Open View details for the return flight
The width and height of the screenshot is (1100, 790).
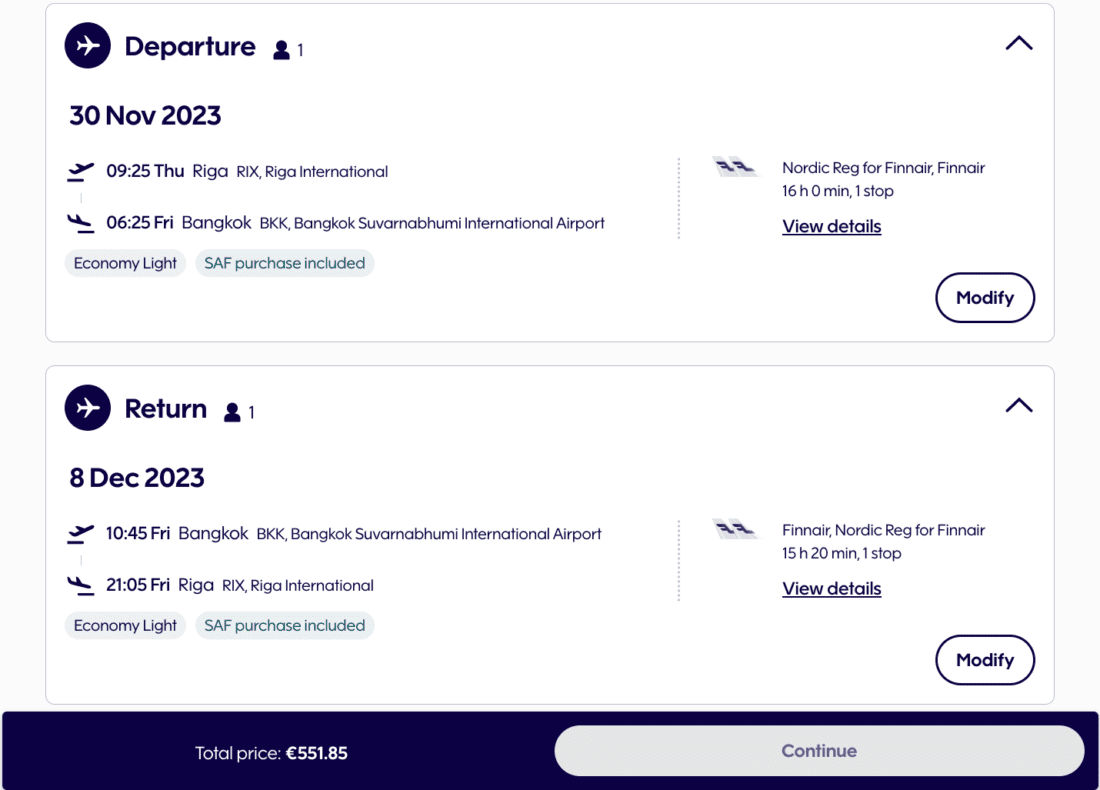[x=831, y=588]
